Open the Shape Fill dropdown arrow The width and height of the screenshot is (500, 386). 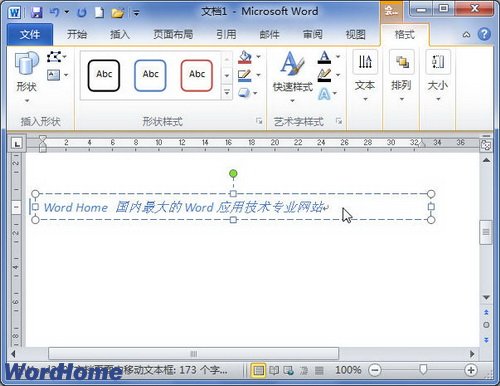point(259,57)
